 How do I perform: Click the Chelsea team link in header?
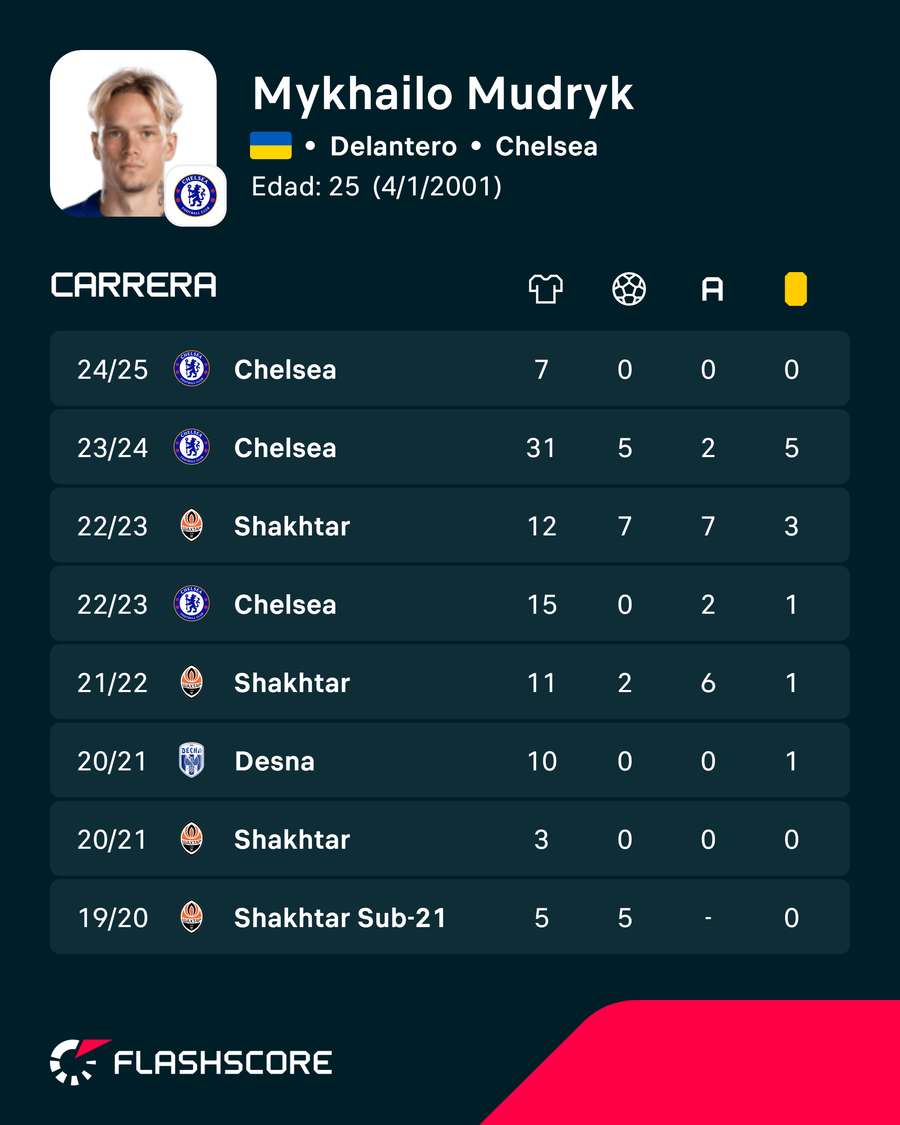pyautogui.click(x=546, y=146)
